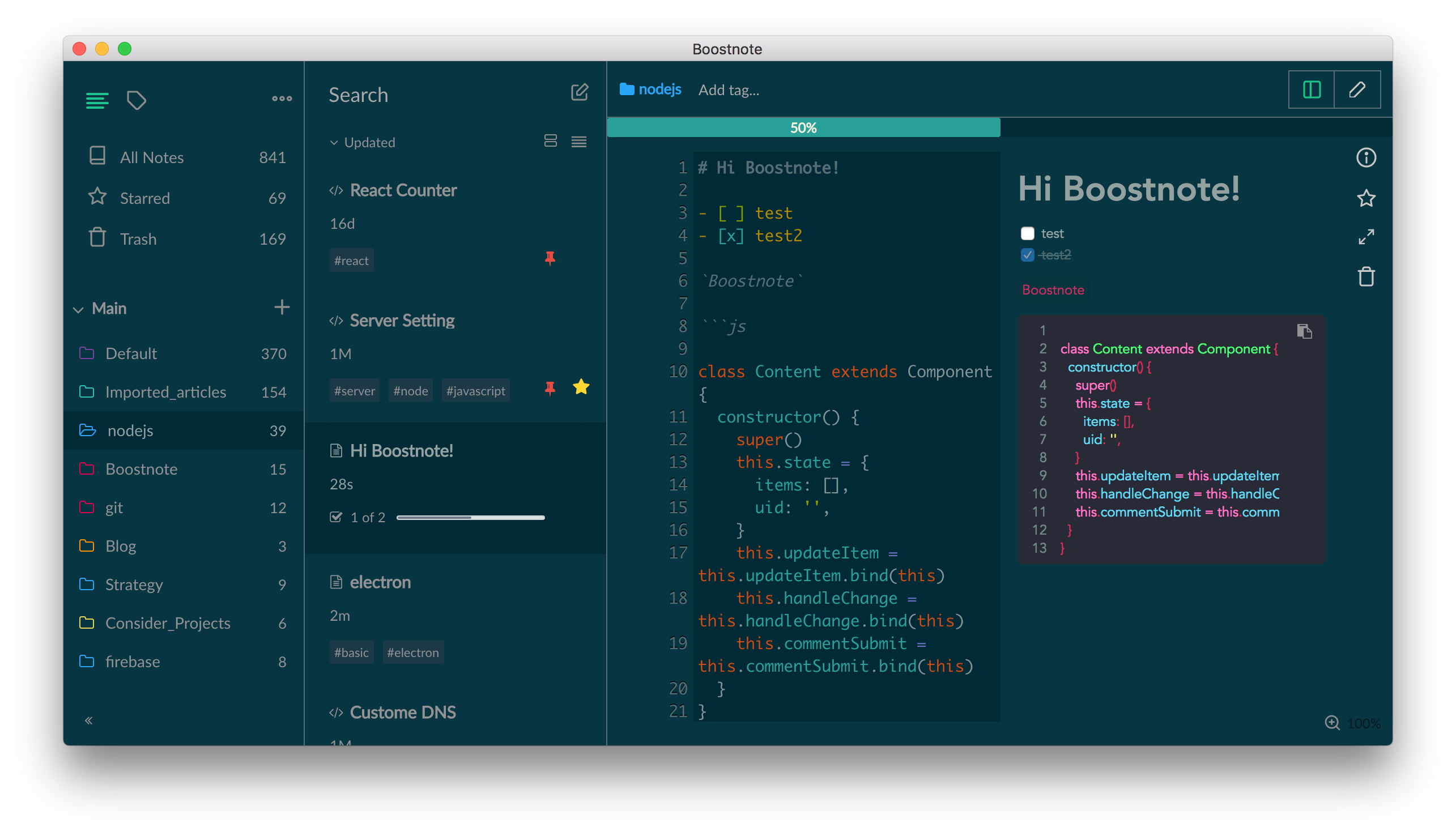Select the Boostnote folder
Image resolution: width=1456 pixels, height=836 pixels.
184,468
